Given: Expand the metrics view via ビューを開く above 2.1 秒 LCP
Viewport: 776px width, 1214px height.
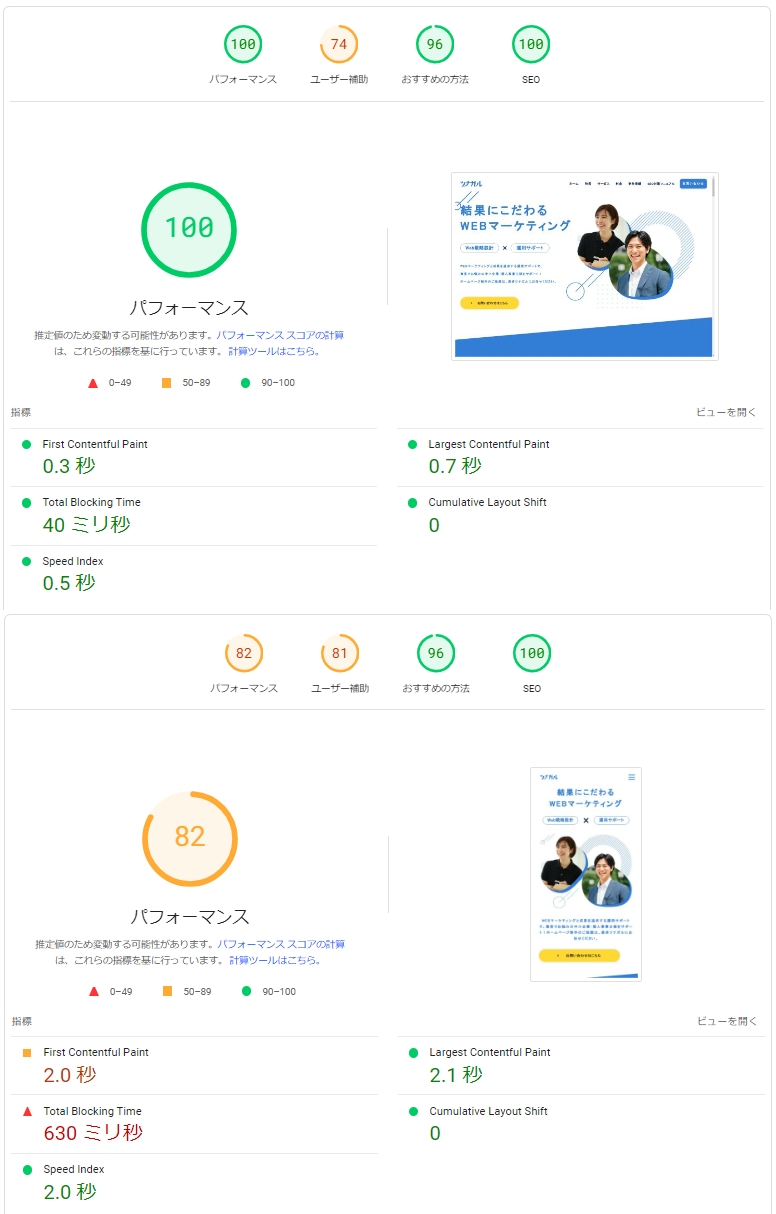Looking at the screenshot, I should [x=727, y=1021].
